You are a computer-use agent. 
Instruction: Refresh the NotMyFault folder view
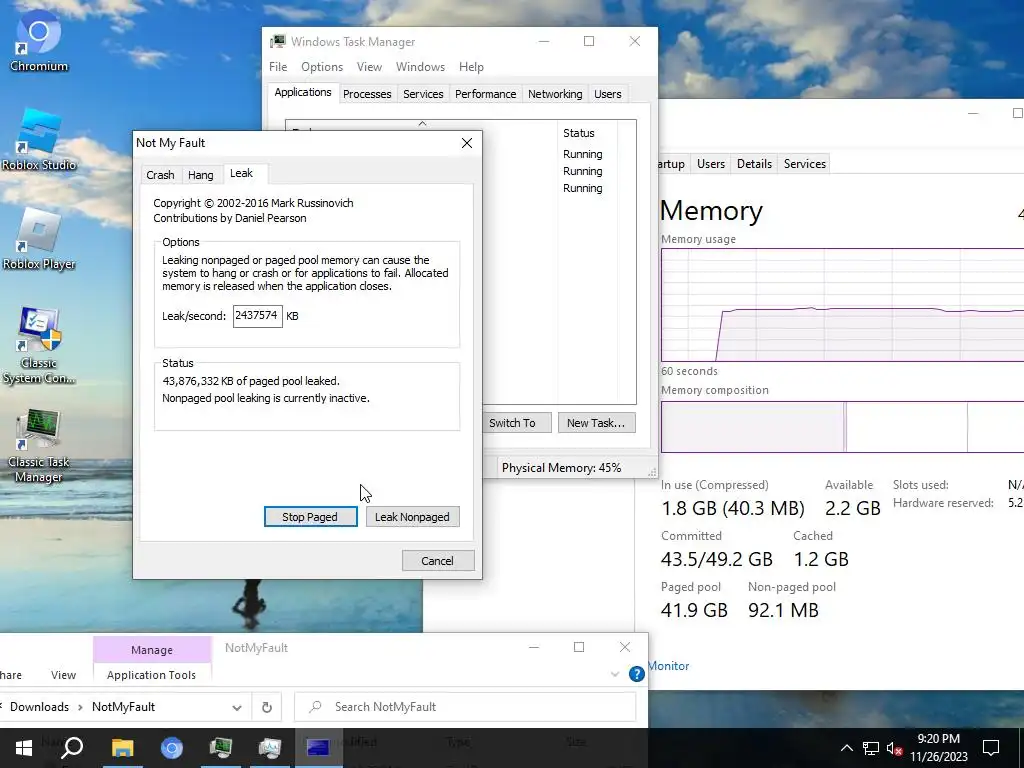(266, 707)
